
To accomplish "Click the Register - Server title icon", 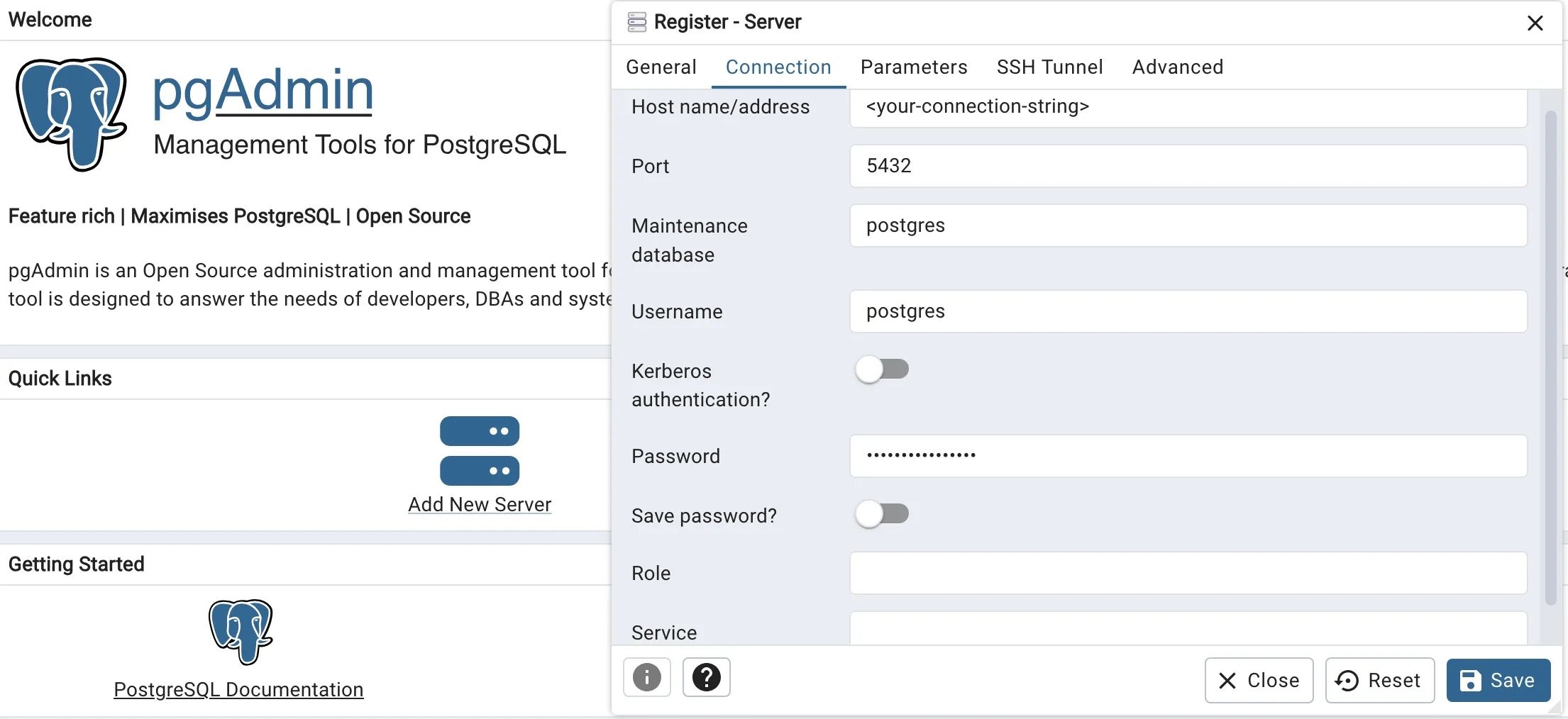I will click(637, 22).
